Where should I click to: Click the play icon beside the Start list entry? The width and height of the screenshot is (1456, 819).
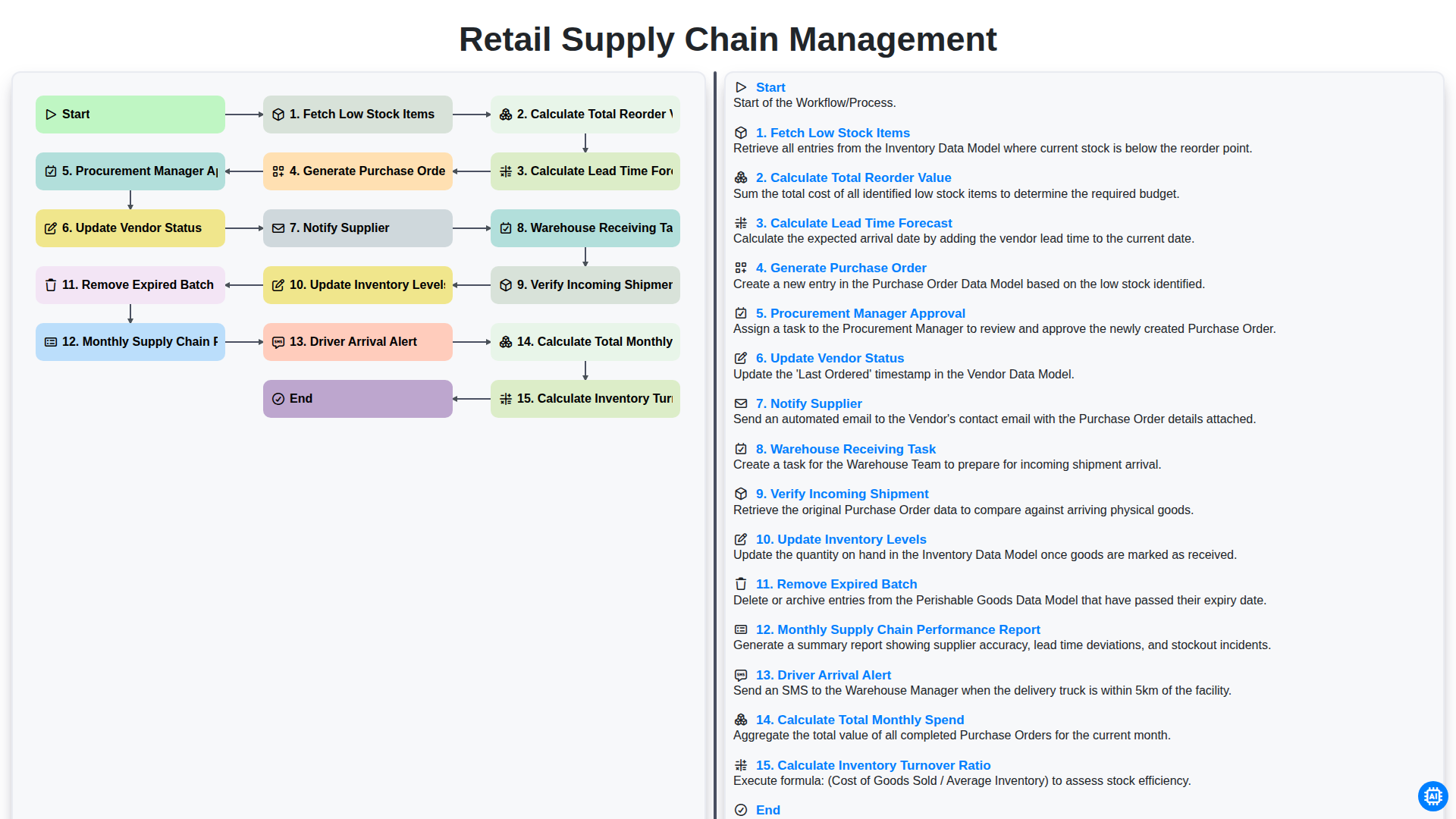tap(741, 87)
